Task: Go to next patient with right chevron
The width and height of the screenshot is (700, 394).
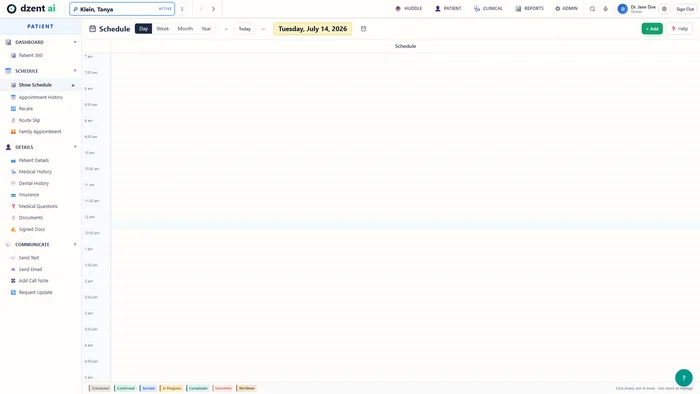Action: click(213, 9)
